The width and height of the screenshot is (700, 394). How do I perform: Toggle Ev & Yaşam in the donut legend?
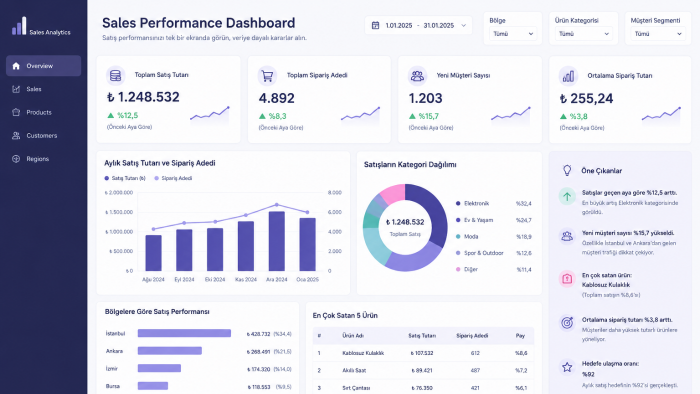coord(474,220)
